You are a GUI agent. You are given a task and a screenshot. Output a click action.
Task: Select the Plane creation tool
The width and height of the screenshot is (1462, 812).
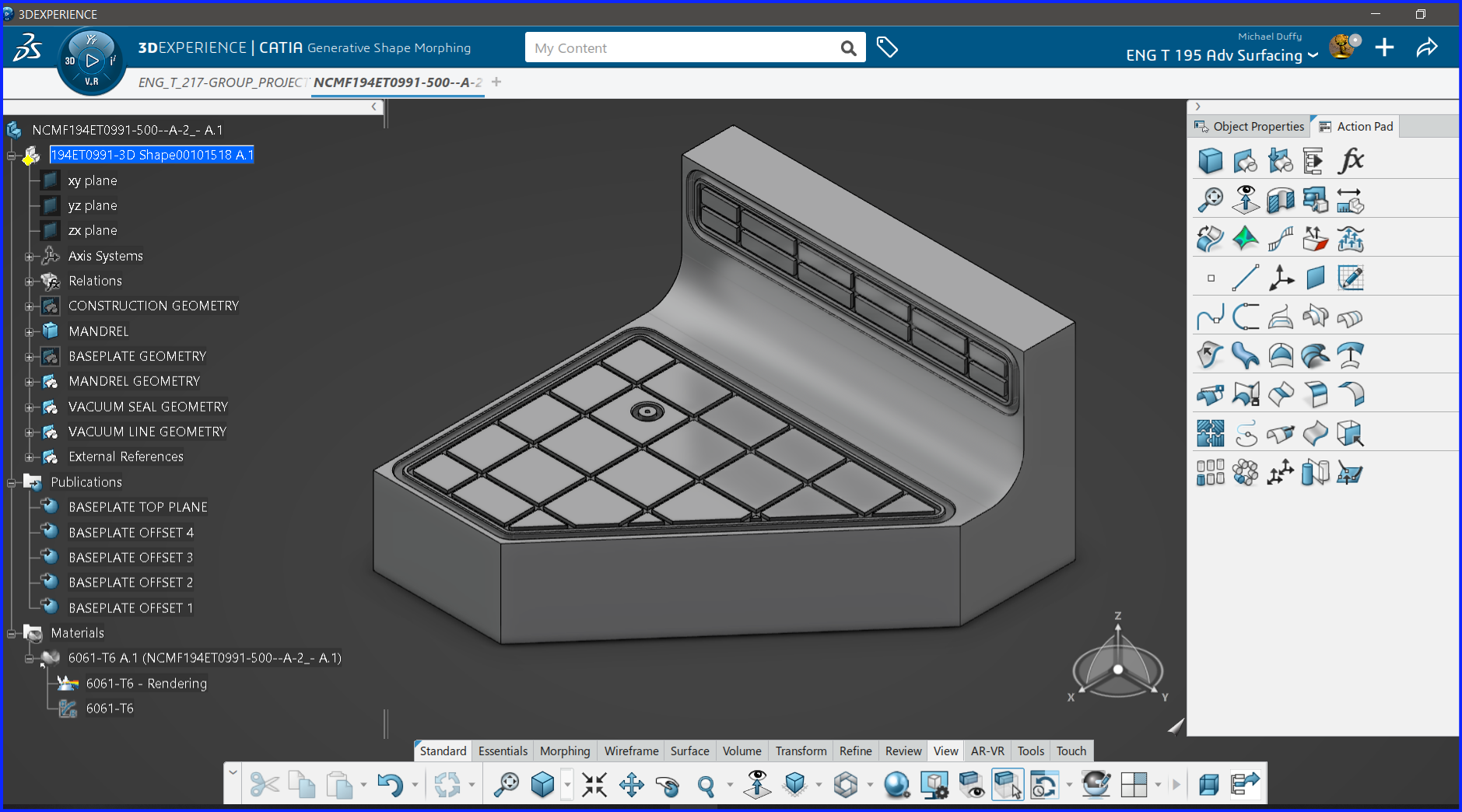[x=1315, y=278]
